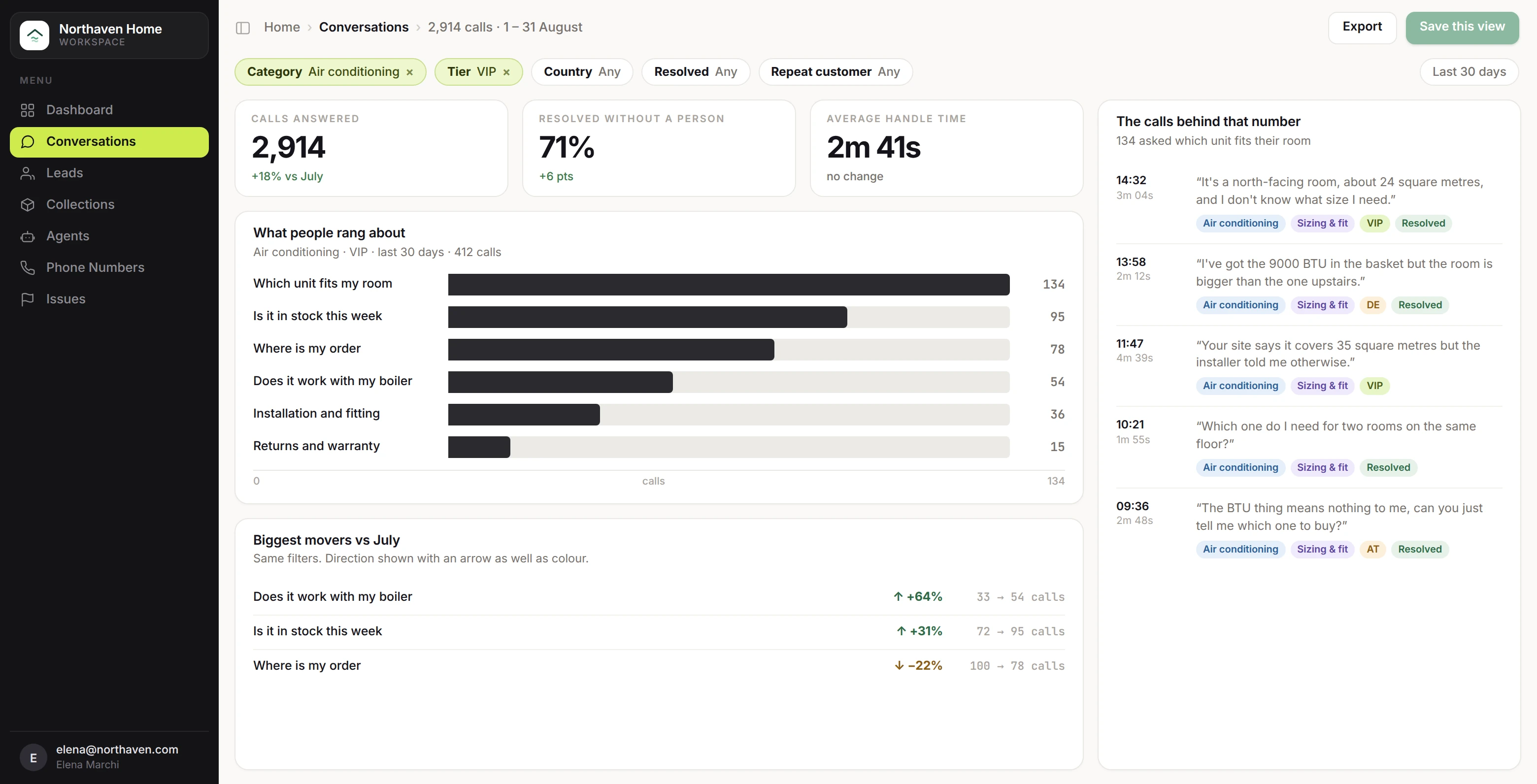Open the 10:21 two rooms call

(x=1309, y=447)
